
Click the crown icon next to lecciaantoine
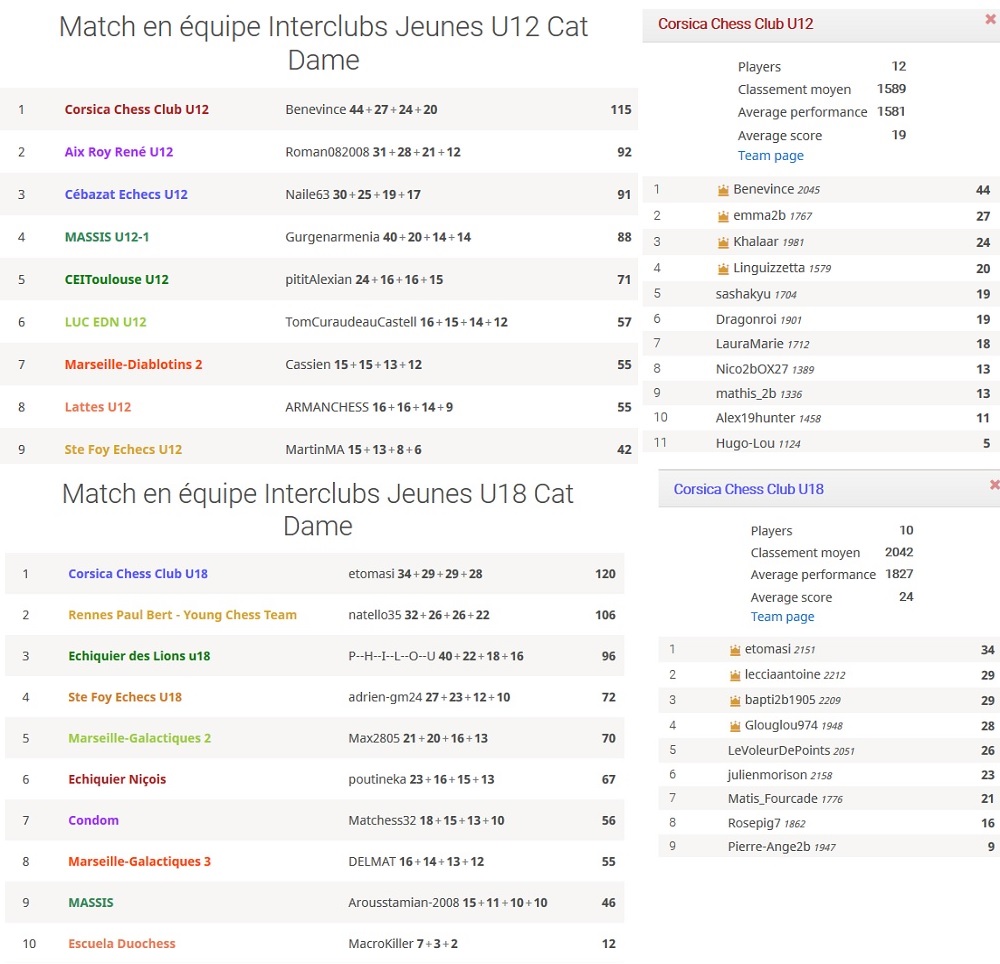pos(735,675)
